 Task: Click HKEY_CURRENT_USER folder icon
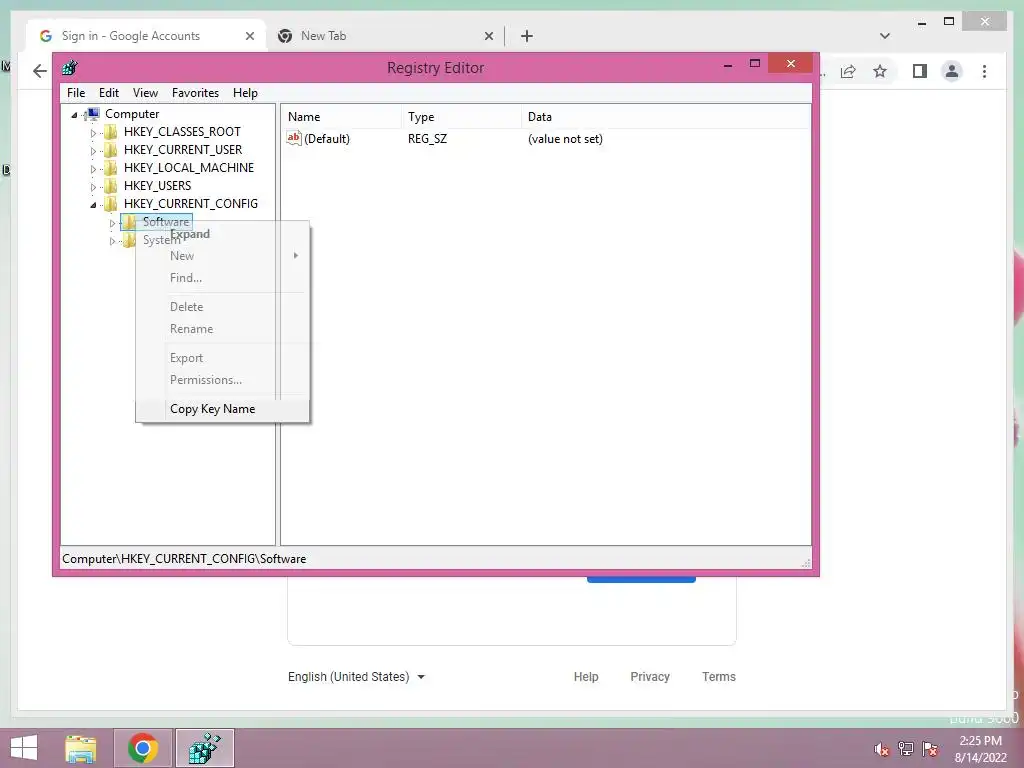pyautogui.click(x=111, y=150)
